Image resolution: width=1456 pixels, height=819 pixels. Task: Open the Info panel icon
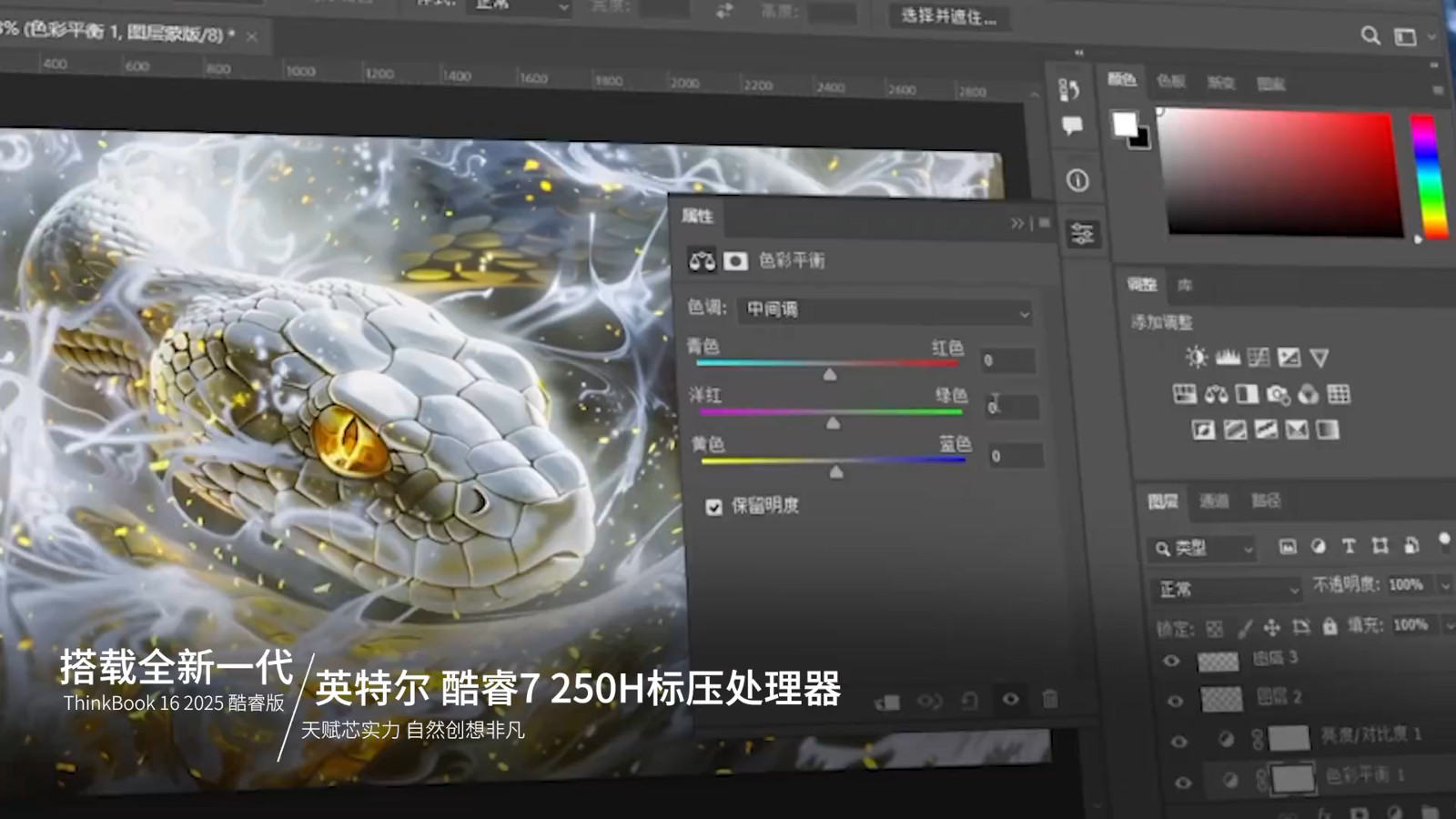pos(1077,181)
